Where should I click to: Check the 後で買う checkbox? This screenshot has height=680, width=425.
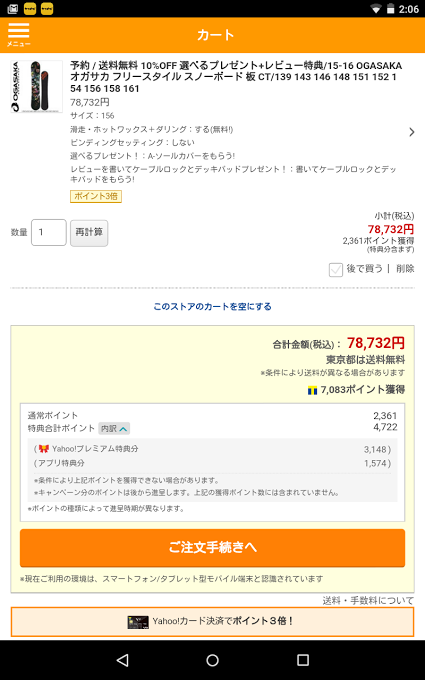pos(336,270)
